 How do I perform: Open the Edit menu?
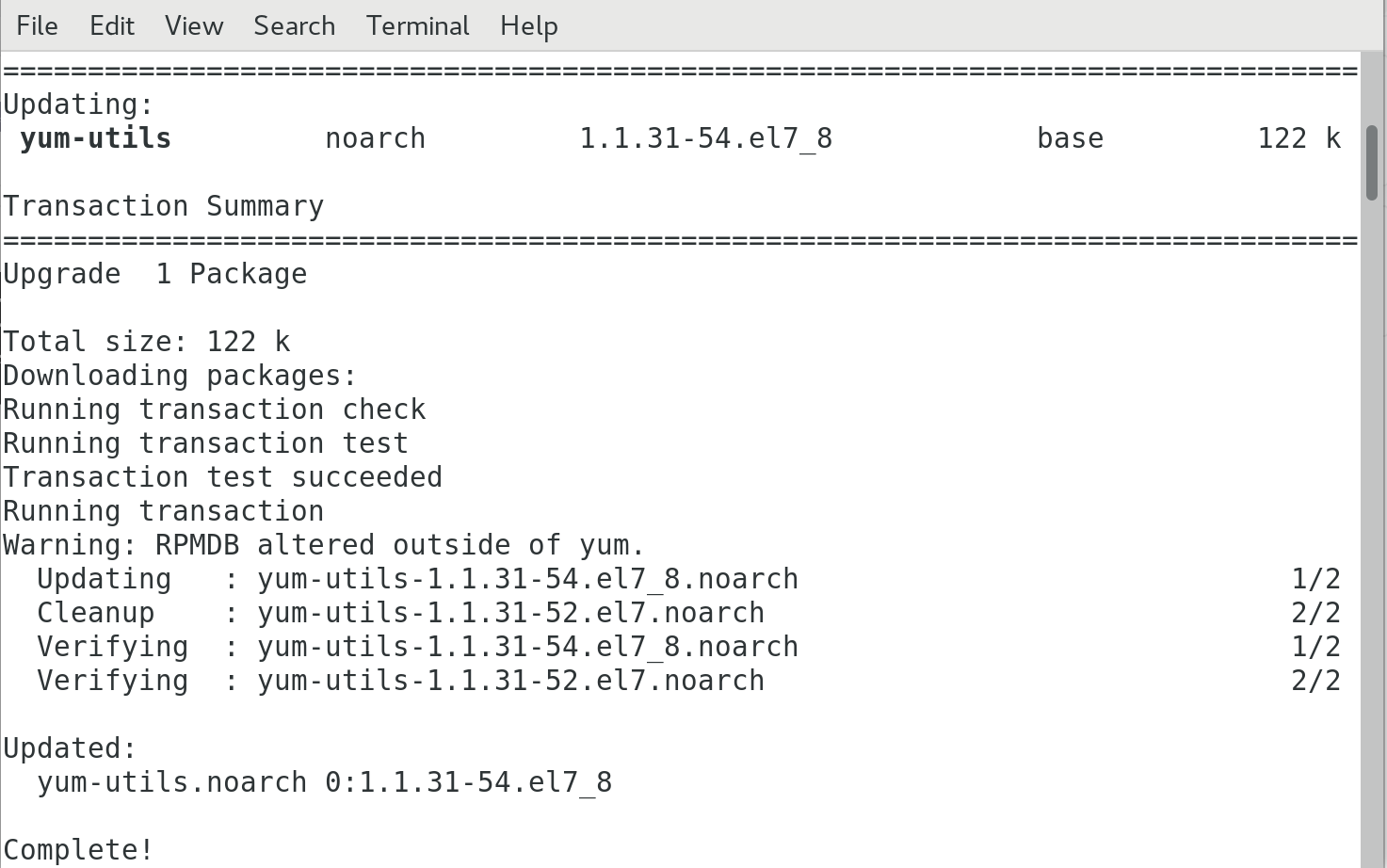(111, 25)
